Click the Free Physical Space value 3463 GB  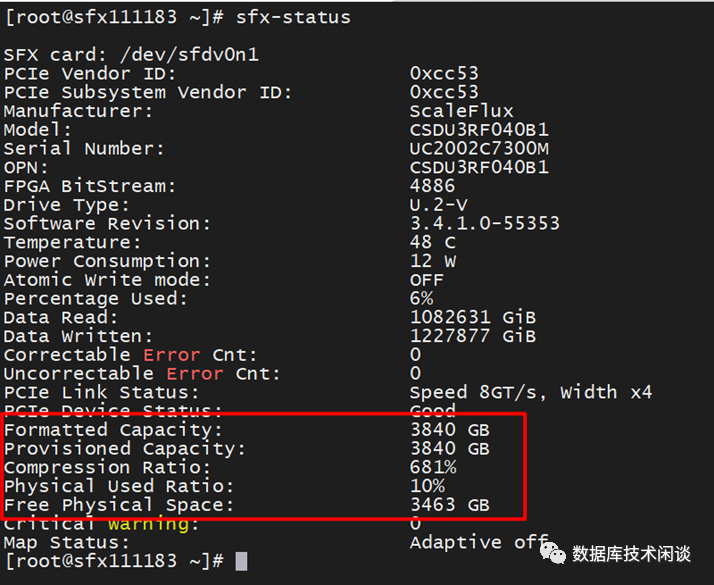tap(450, 505)
